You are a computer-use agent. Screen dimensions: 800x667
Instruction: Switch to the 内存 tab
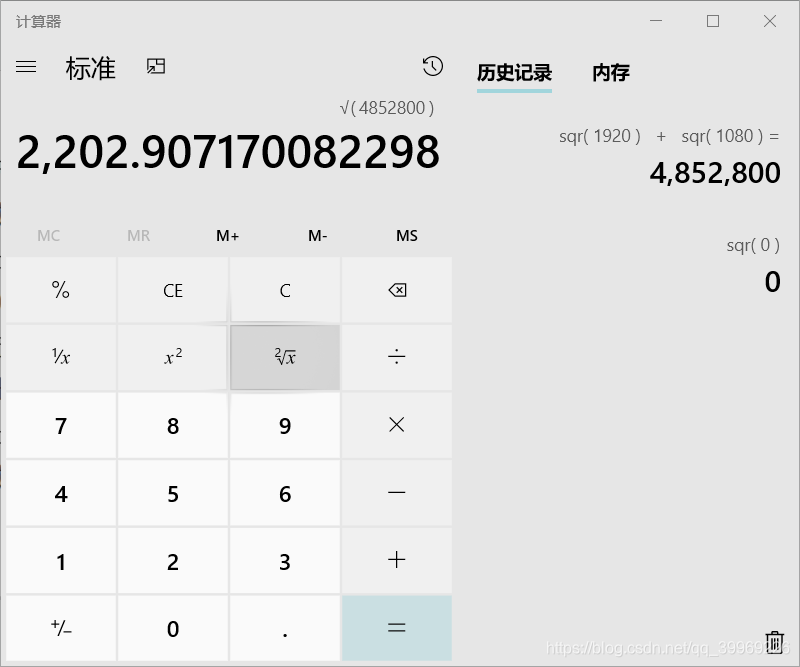tap(610, 73)
